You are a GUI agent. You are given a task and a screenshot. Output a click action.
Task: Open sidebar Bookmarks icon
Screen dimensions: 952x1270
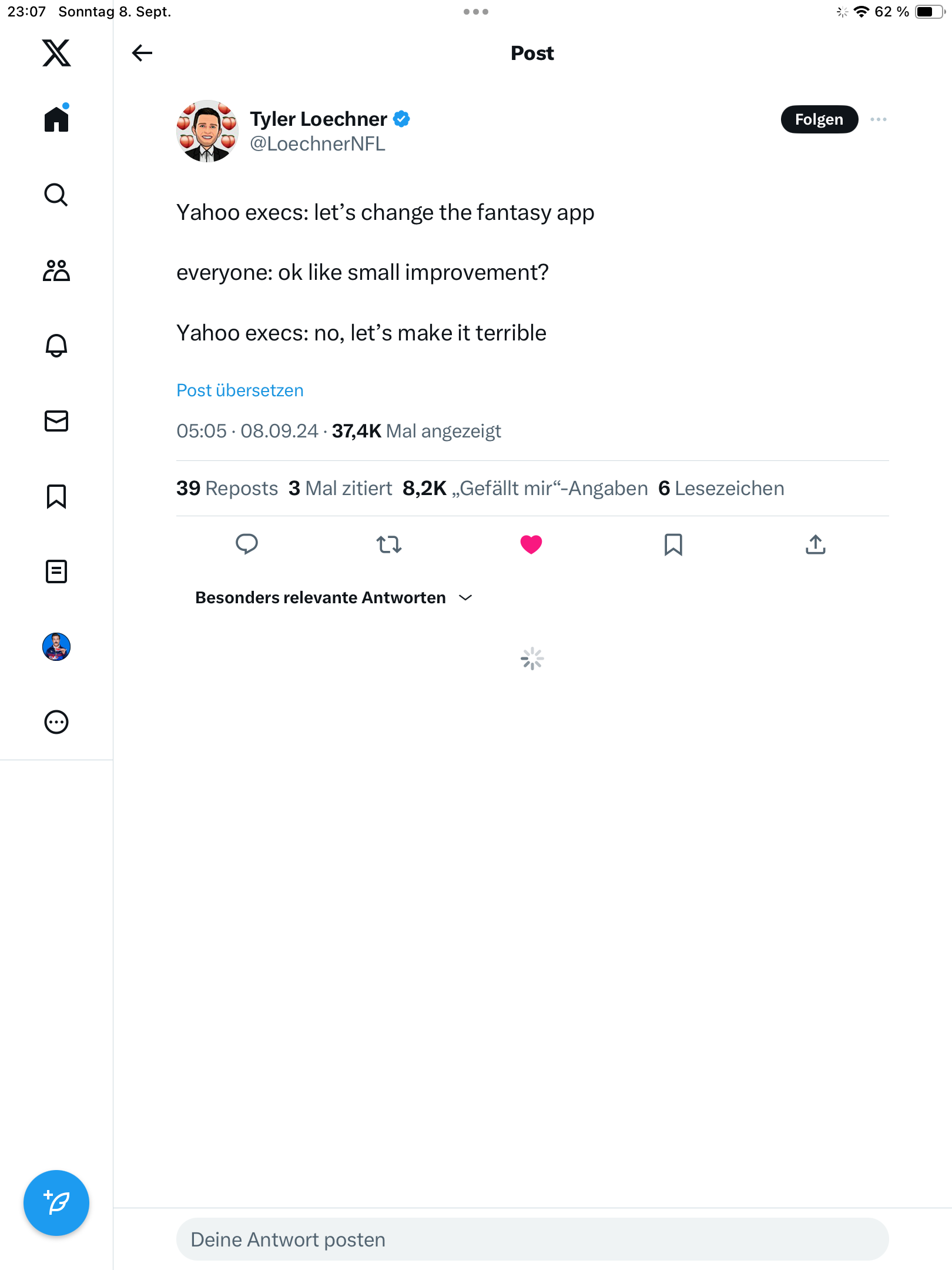56,496
